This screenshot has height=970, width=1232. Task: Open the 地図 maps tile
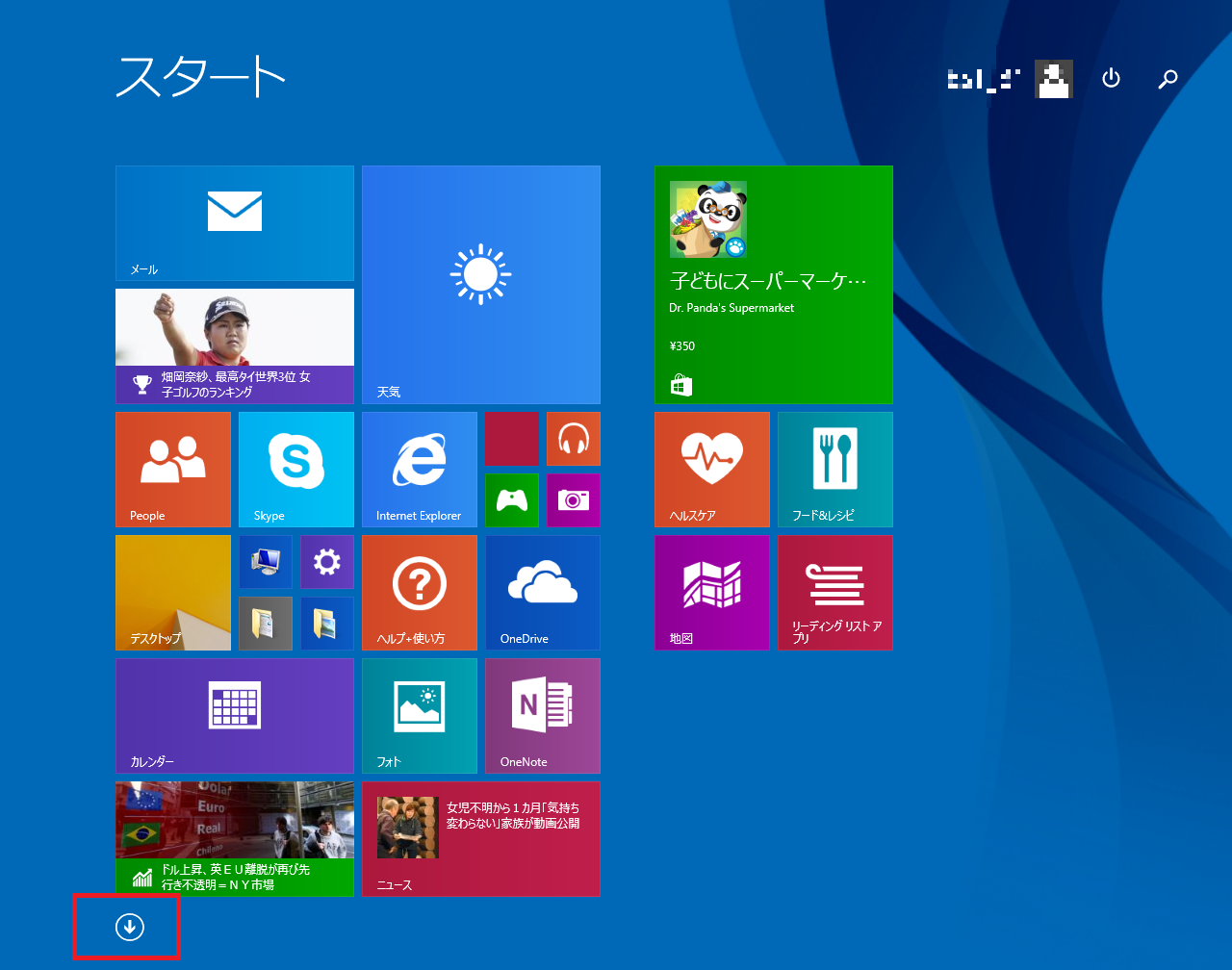click(712, 593)
